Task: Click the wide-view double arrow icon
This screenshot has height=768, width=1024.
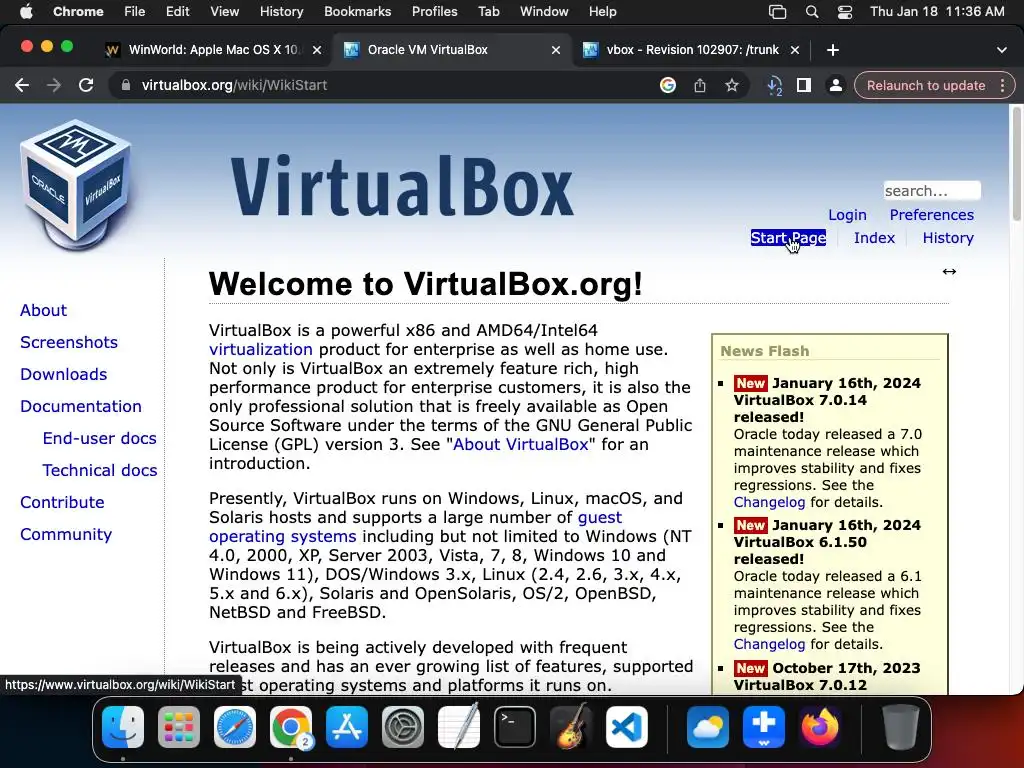Action: click(949, 272)
